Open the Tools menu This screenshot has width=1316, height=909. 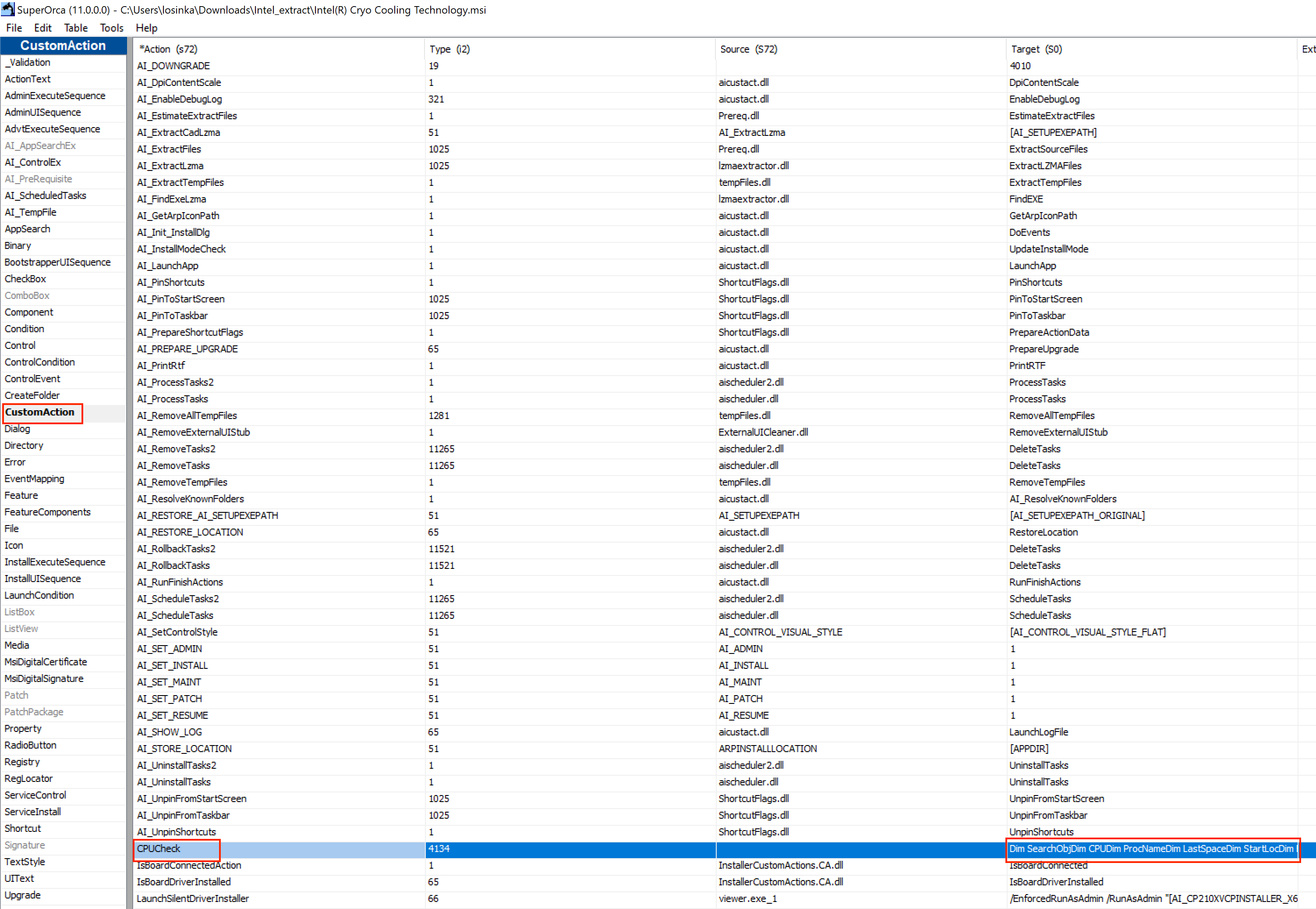[112, 28]
